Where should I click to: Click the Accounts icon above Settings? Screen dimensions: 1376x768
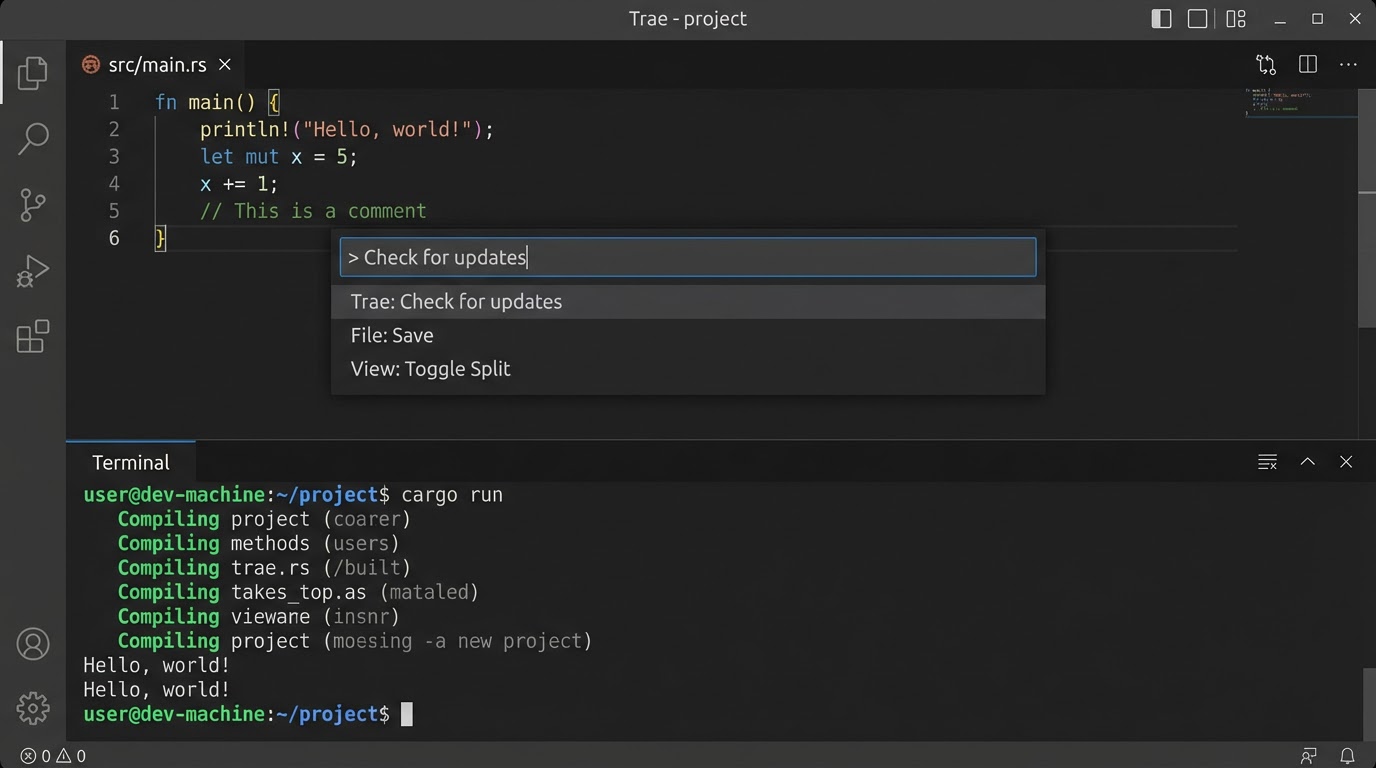(33, 645)
